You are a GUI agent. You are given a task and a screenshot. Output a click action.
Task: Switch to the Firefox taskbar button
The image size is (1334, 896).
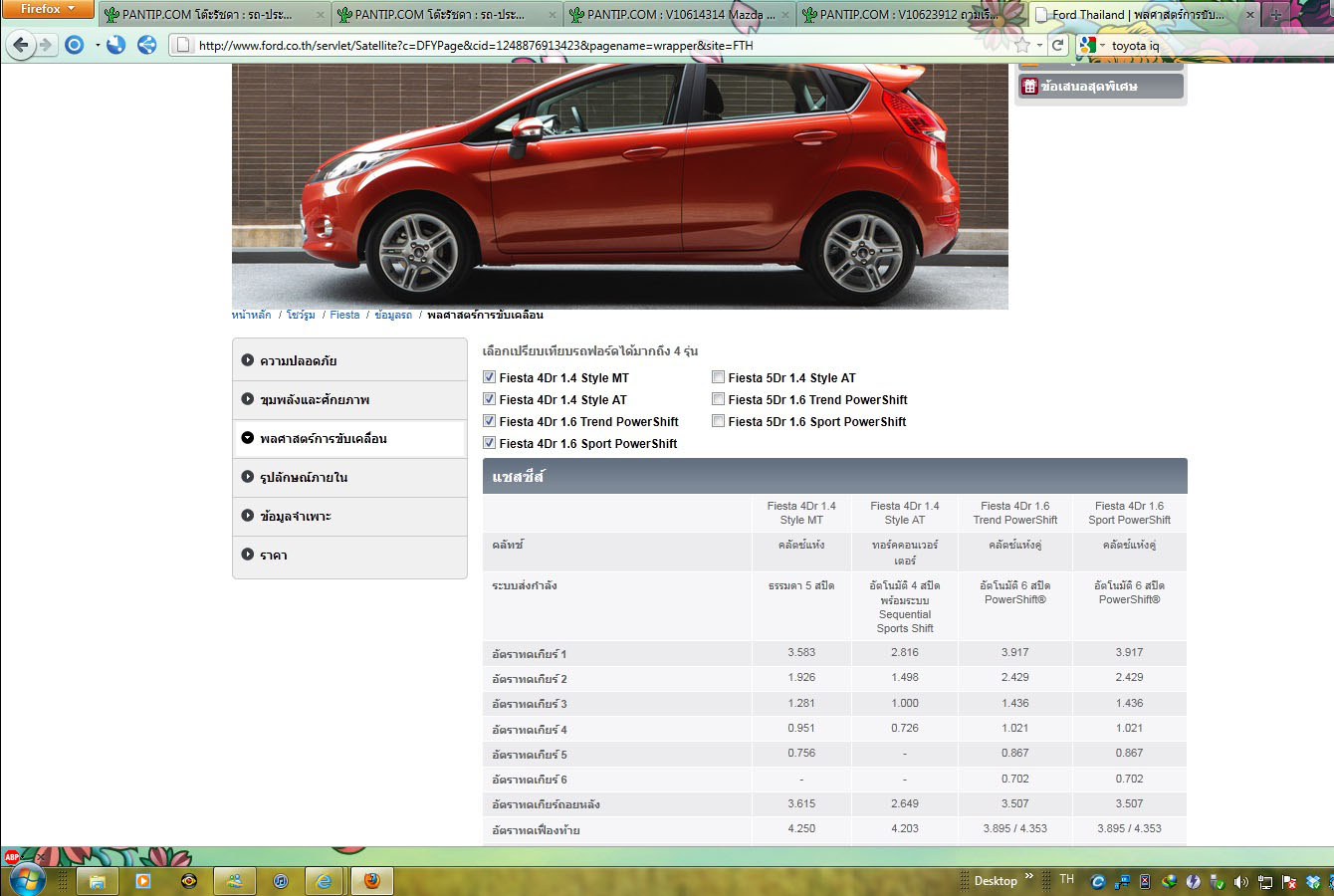point(371,881)
